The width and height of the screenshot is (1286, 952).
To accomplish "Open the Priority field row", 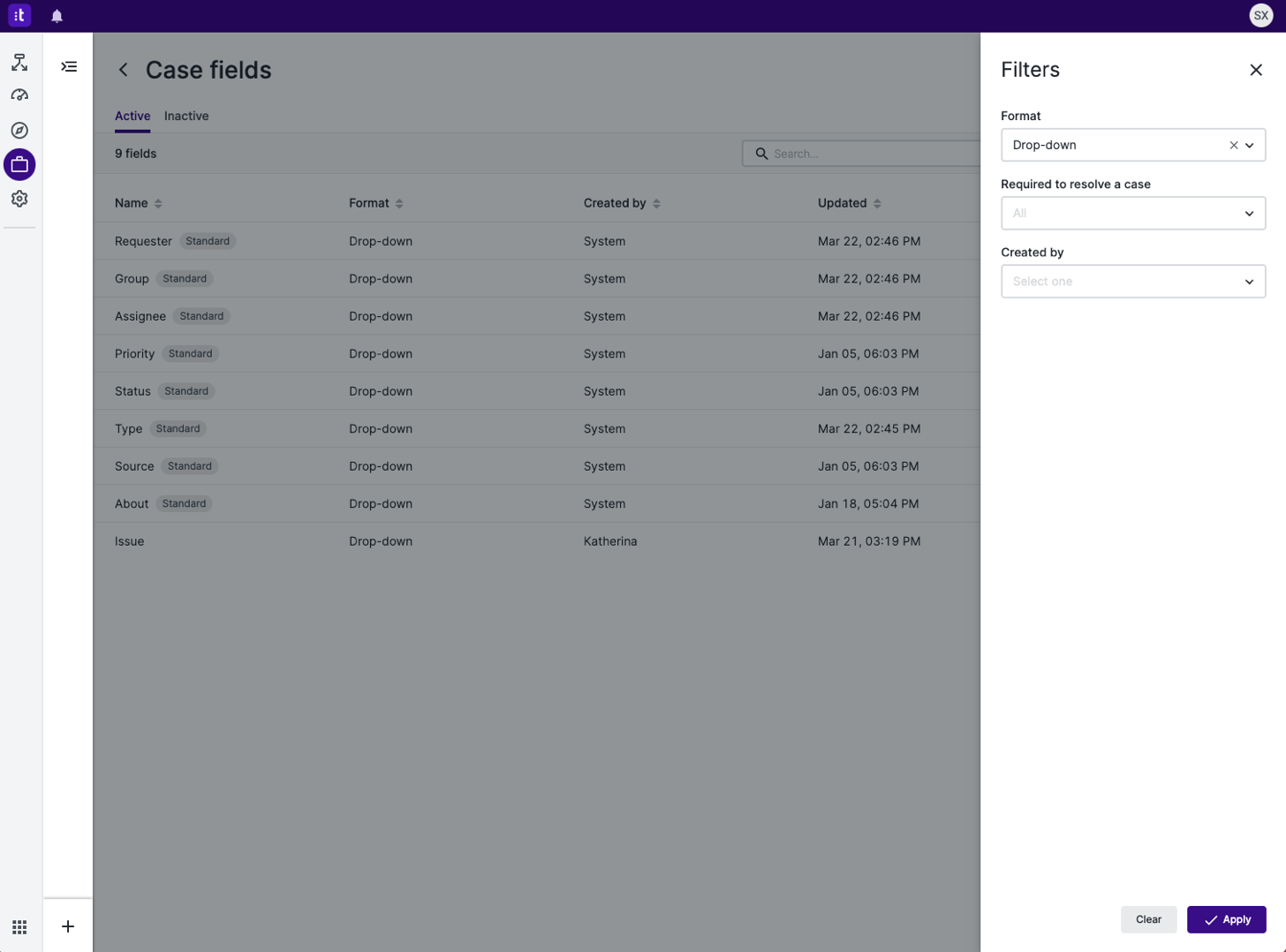I will [x=537, y=353].
